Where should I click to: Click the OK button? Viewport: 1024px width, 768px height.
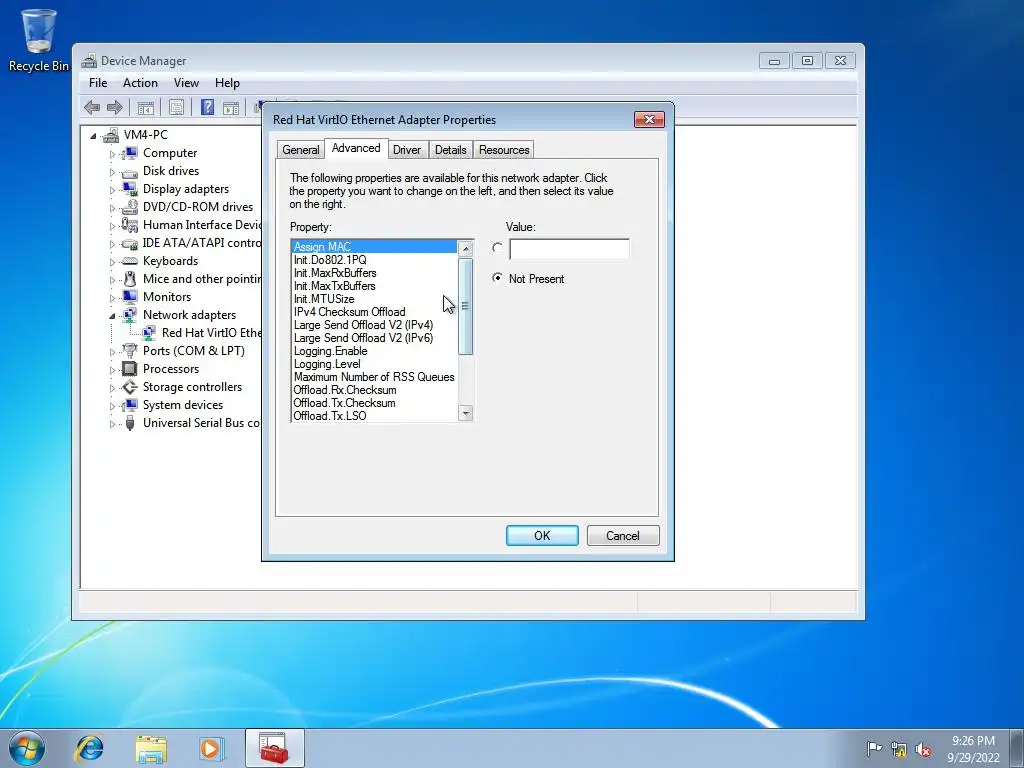point(542,536)
